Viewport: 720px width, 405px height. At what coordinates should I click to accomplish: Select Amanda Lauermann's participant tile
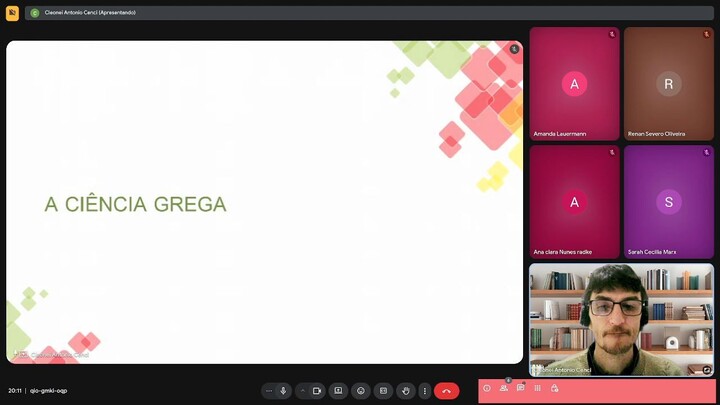(574, 84)
